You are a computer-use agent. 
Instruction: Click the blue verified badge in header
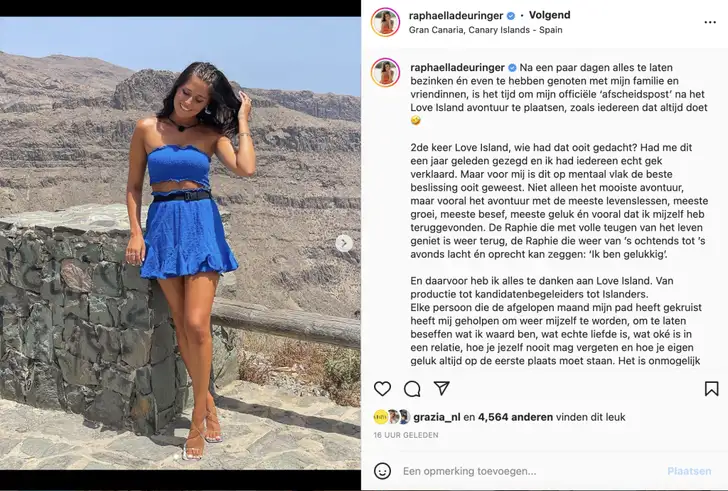tap(511, 16)
